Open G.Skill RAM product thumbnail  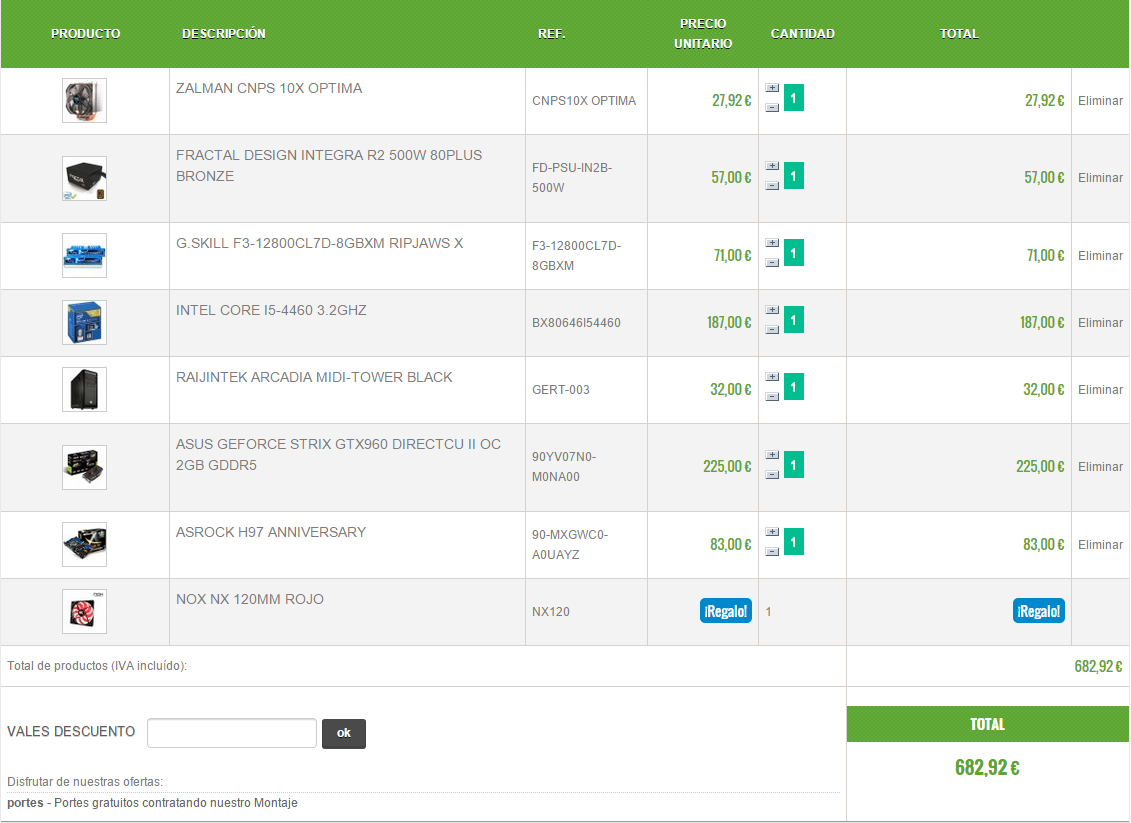84,255
